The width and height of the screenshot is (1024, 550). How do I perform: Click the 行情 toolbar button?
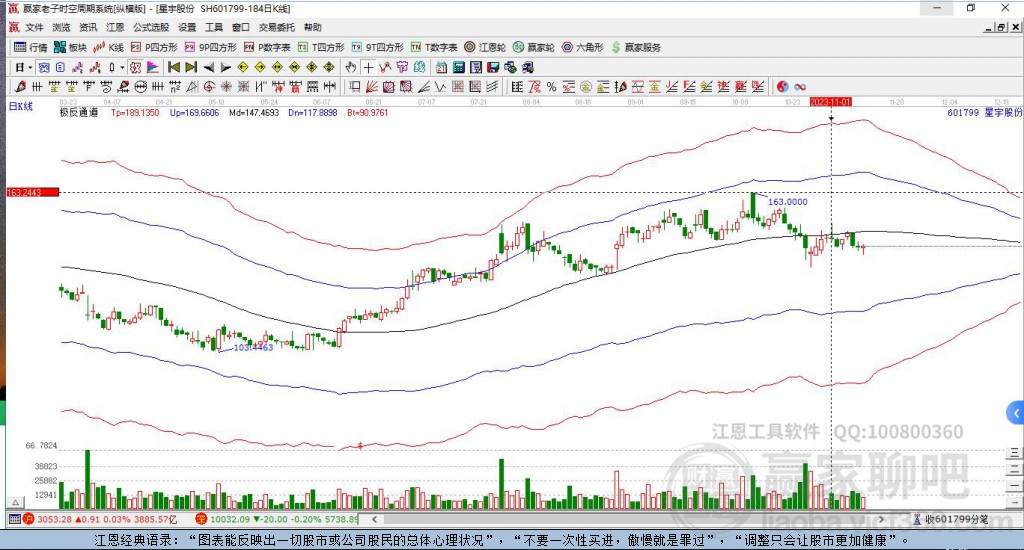[31, 47]
